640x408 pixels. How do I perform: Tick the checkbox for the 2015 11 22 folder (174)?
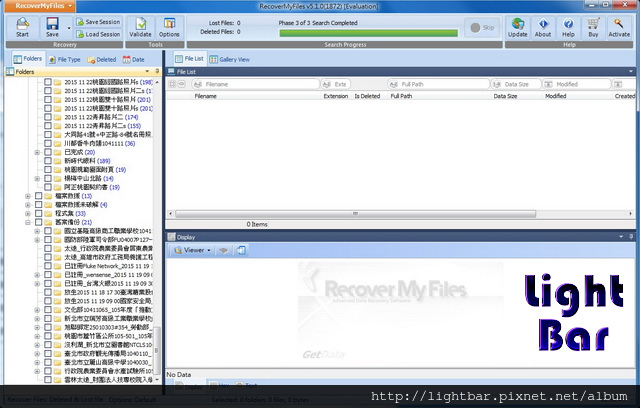(x=48, y=117)
